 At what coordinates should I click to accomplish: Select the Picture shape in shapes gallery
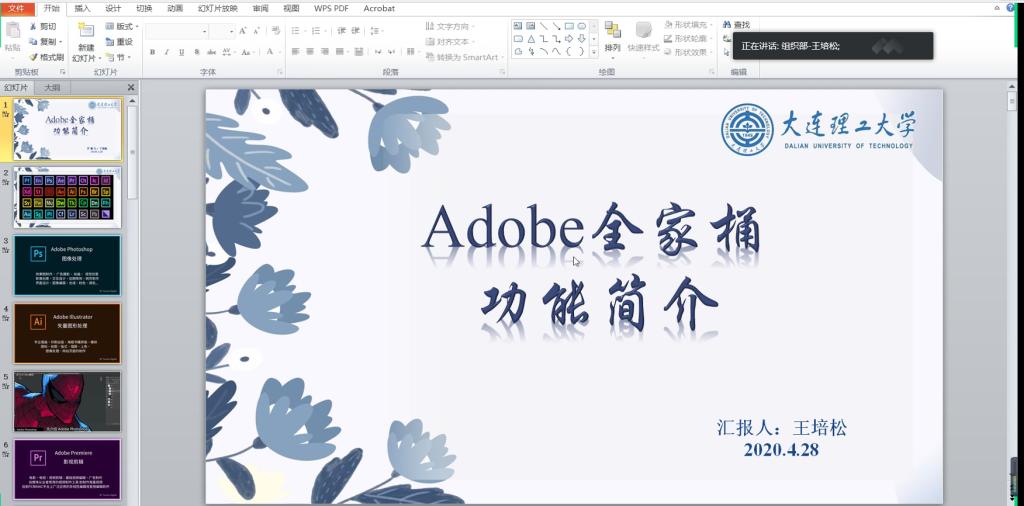pyautogui.click(x=531, y=26)
